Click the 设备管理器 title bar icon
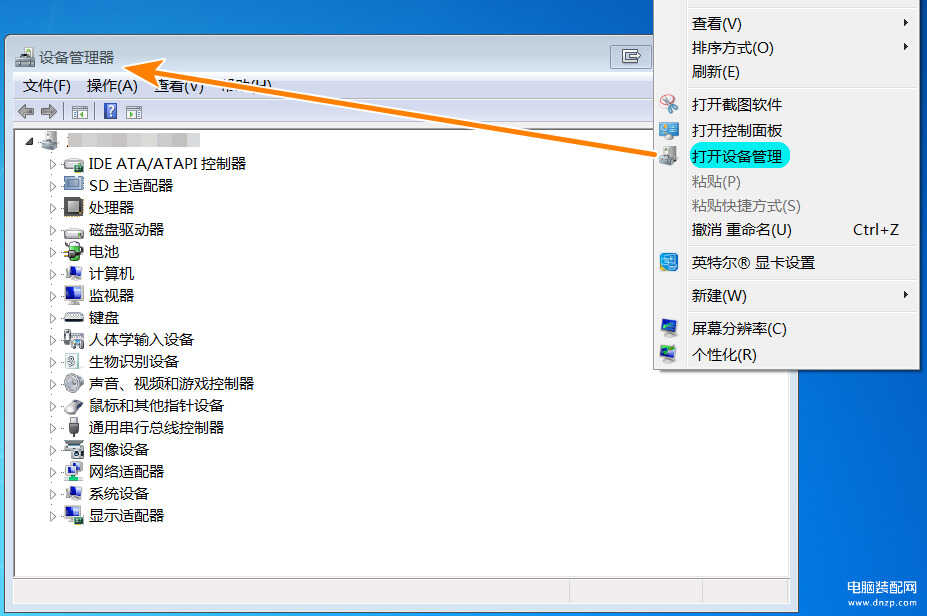The image size is (927, 616). pos(25,57)
